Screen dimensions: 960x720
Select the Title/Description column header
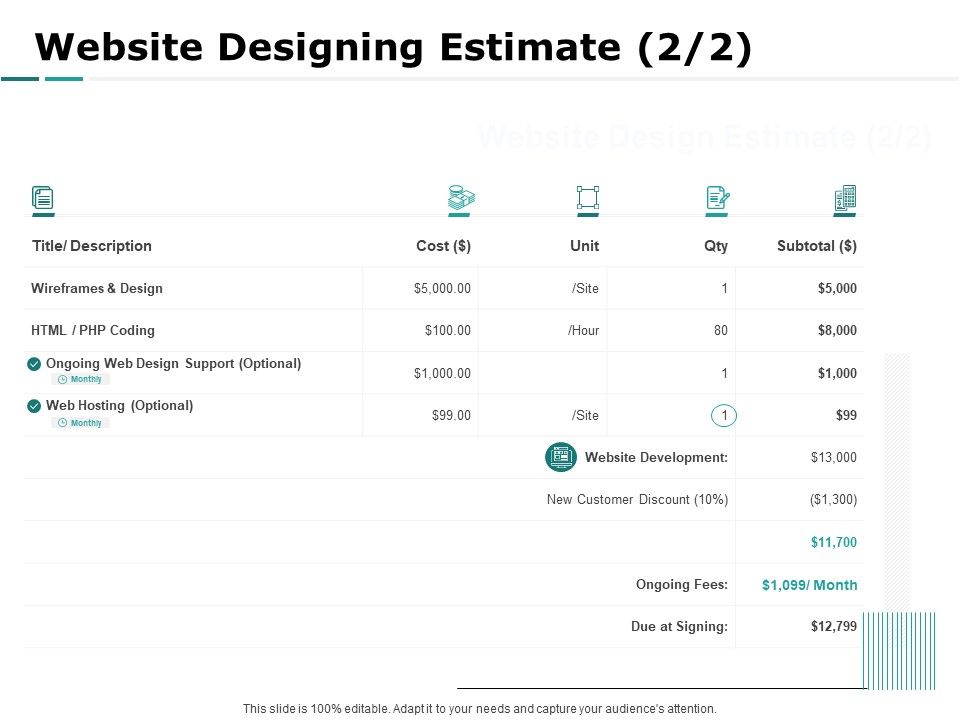(93, 246)
